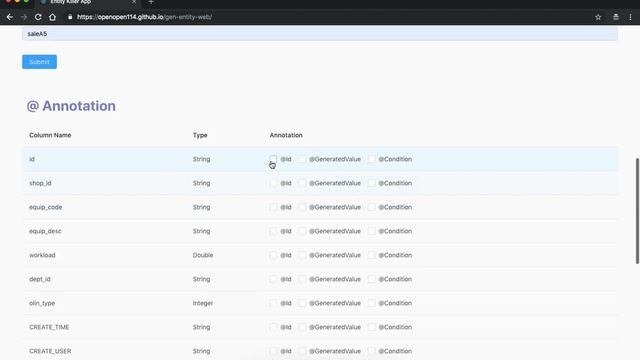Image resolution: width=640 pixels, height=360 pixels.
Task: Check @Condition for CREATE_USER row
Action: [x=371, y=351]
